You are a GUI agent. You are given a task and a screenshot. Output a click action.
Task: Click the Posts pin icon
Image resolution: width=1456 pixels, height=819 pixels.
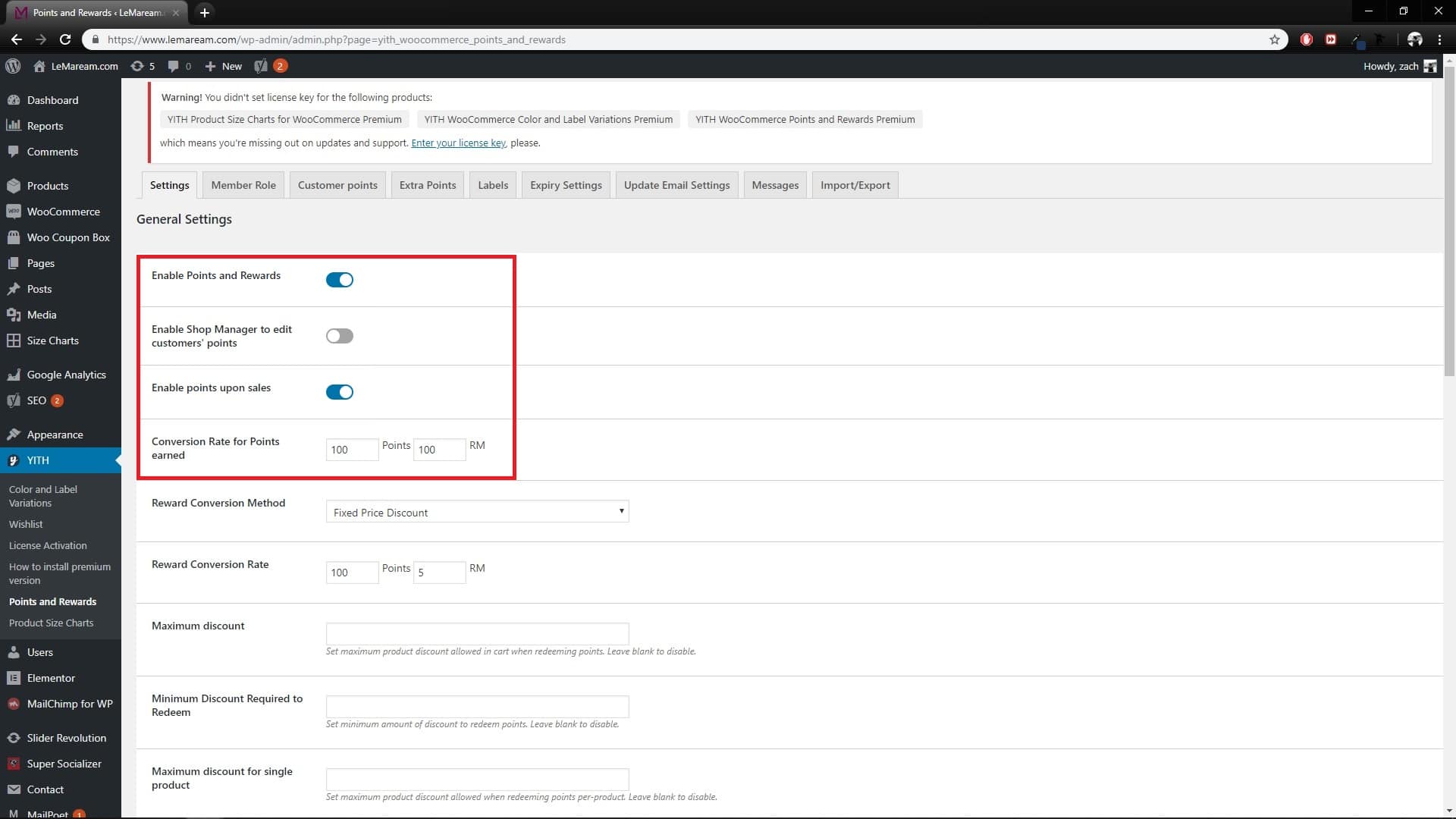click(x=14, y=289)
